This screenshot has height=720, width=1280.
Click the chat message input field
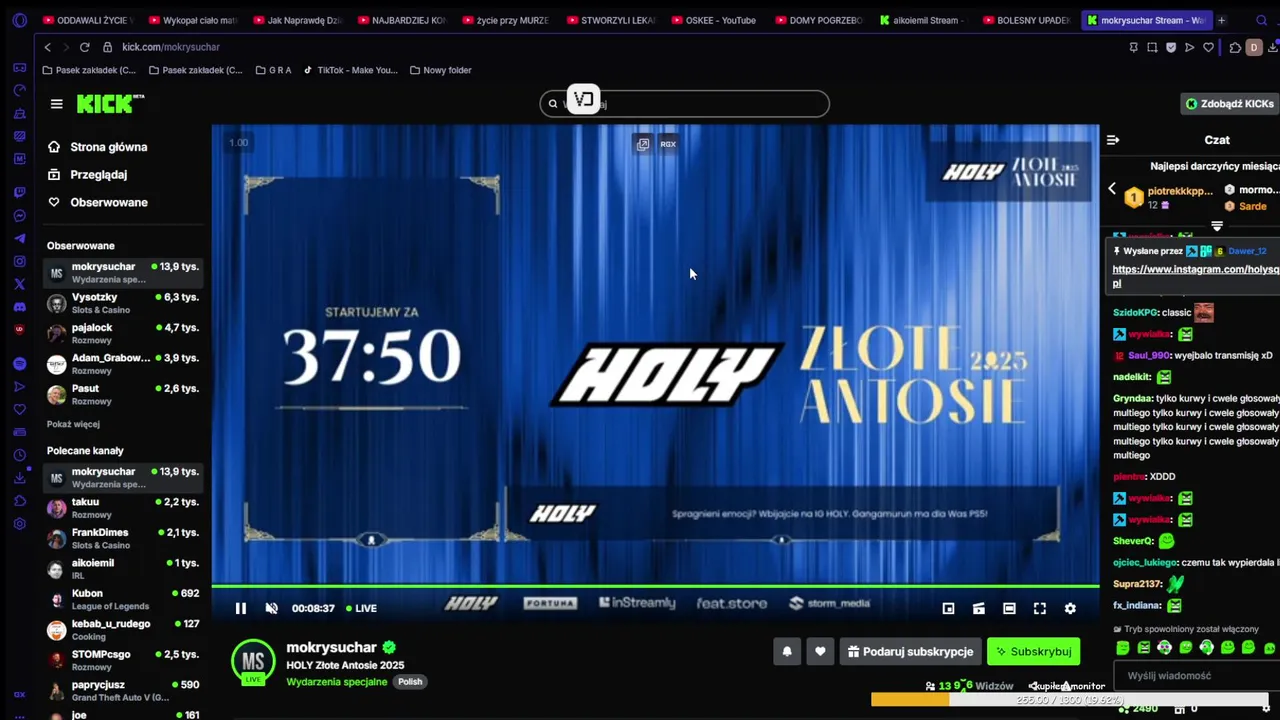coord(1195,676)
